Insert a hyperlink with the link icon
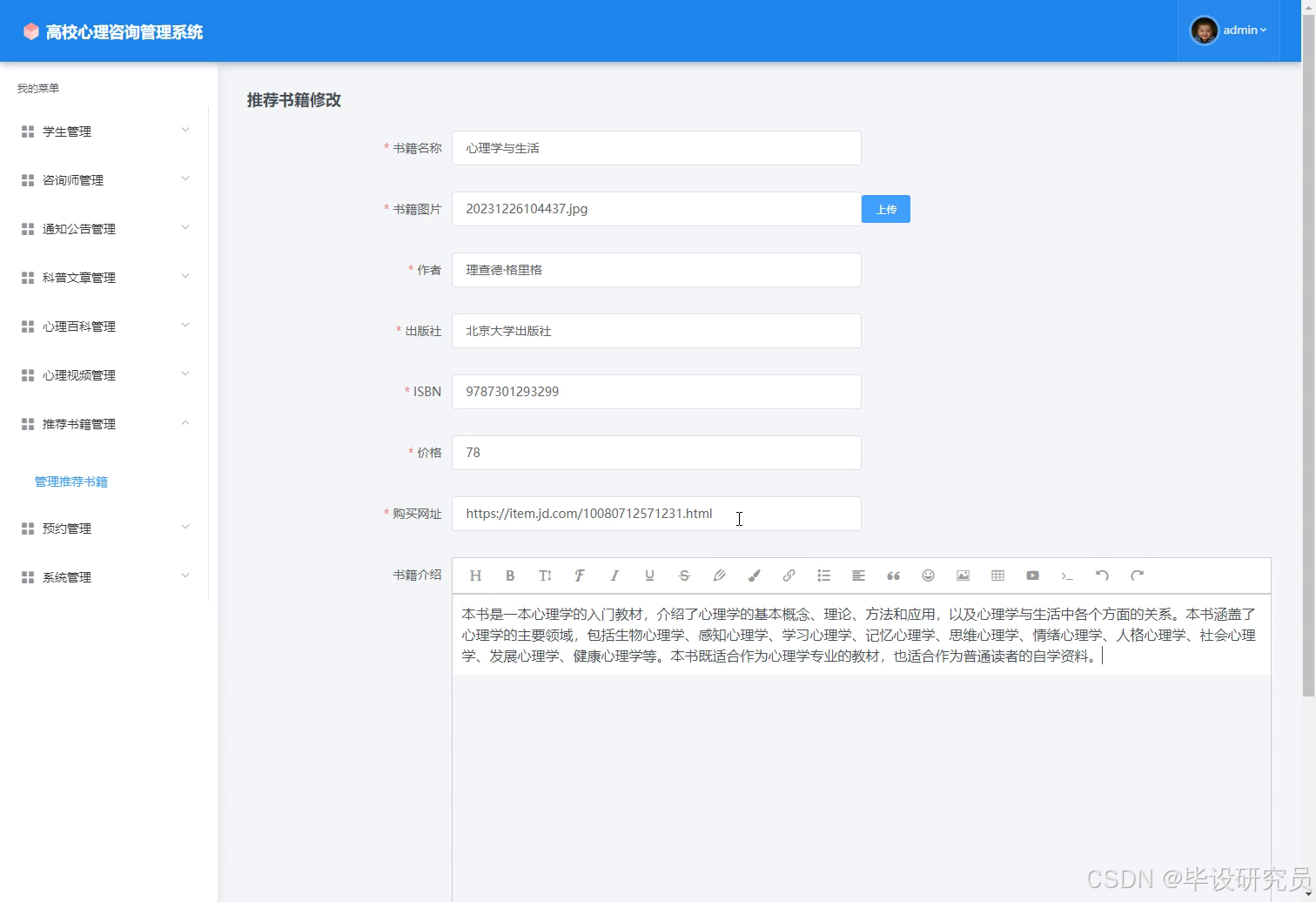Screen dimensions: 1316x902 pyautogui.click(x=789, y=576)
